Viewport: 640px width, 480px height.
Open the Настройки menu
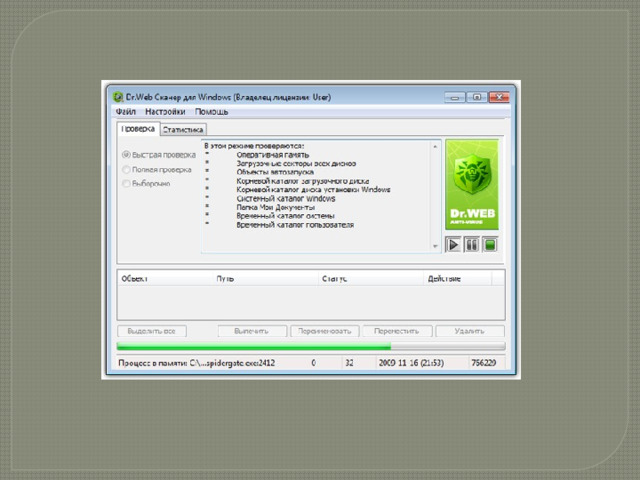coord(165,112)
